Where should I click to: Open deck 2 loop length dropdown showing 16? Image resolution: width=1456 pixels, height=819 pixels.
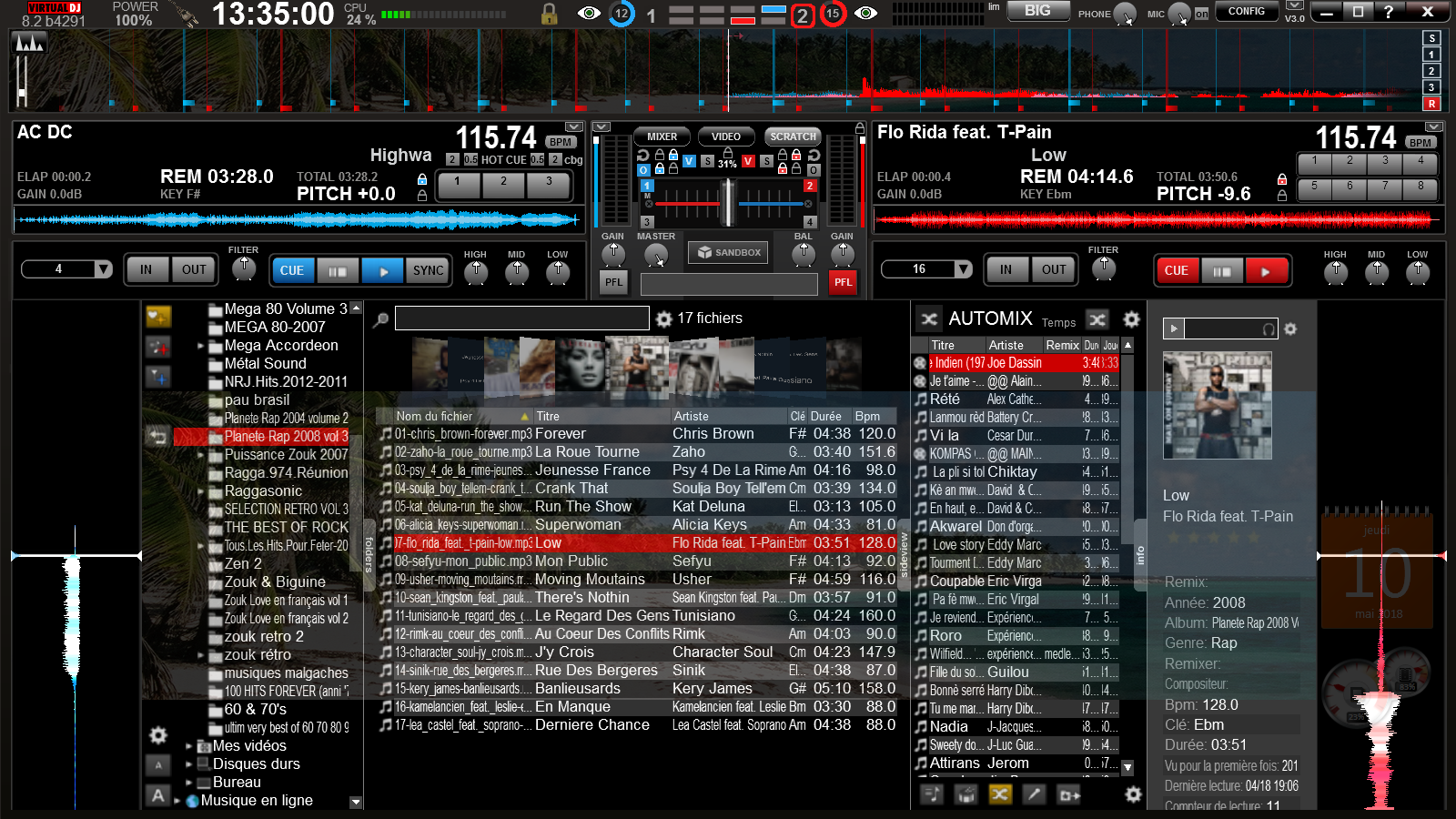point(926,269)
